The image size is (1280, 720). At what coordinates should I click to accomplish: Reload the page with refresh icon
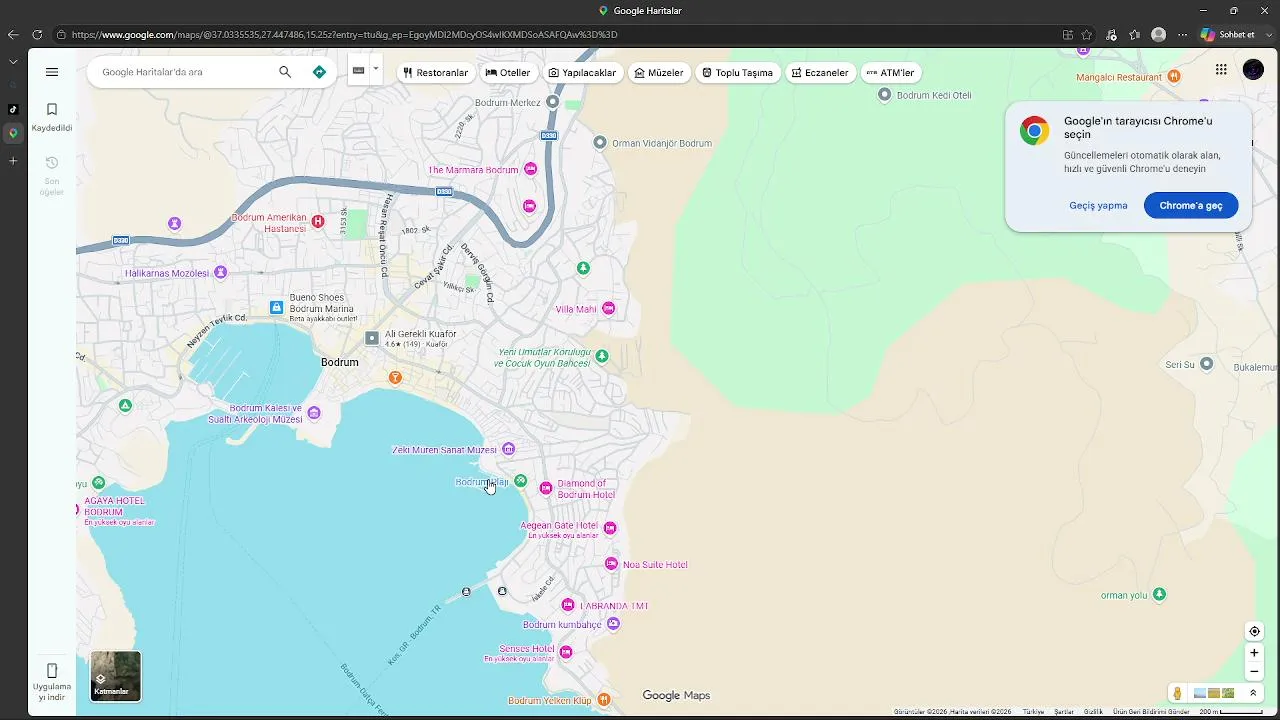[37, 35]
